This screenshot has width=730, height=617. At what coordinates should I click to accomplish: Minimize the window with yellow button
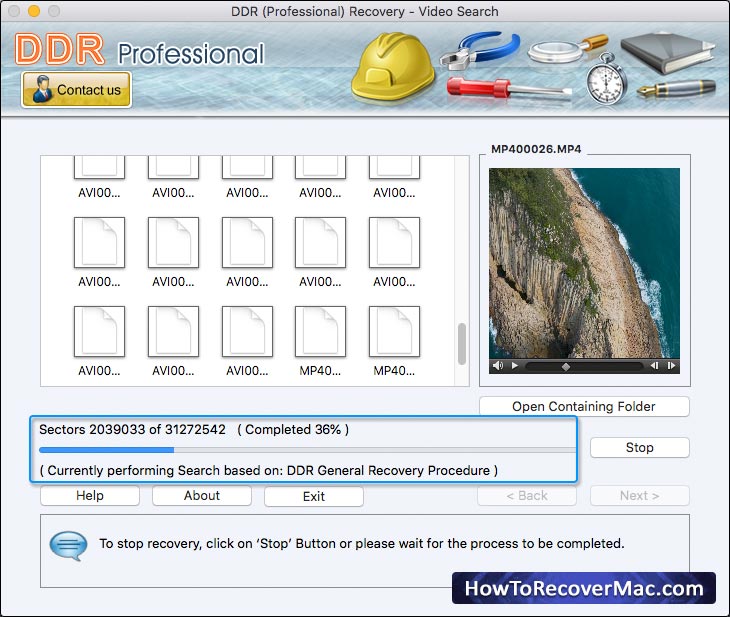coord(34,11)
